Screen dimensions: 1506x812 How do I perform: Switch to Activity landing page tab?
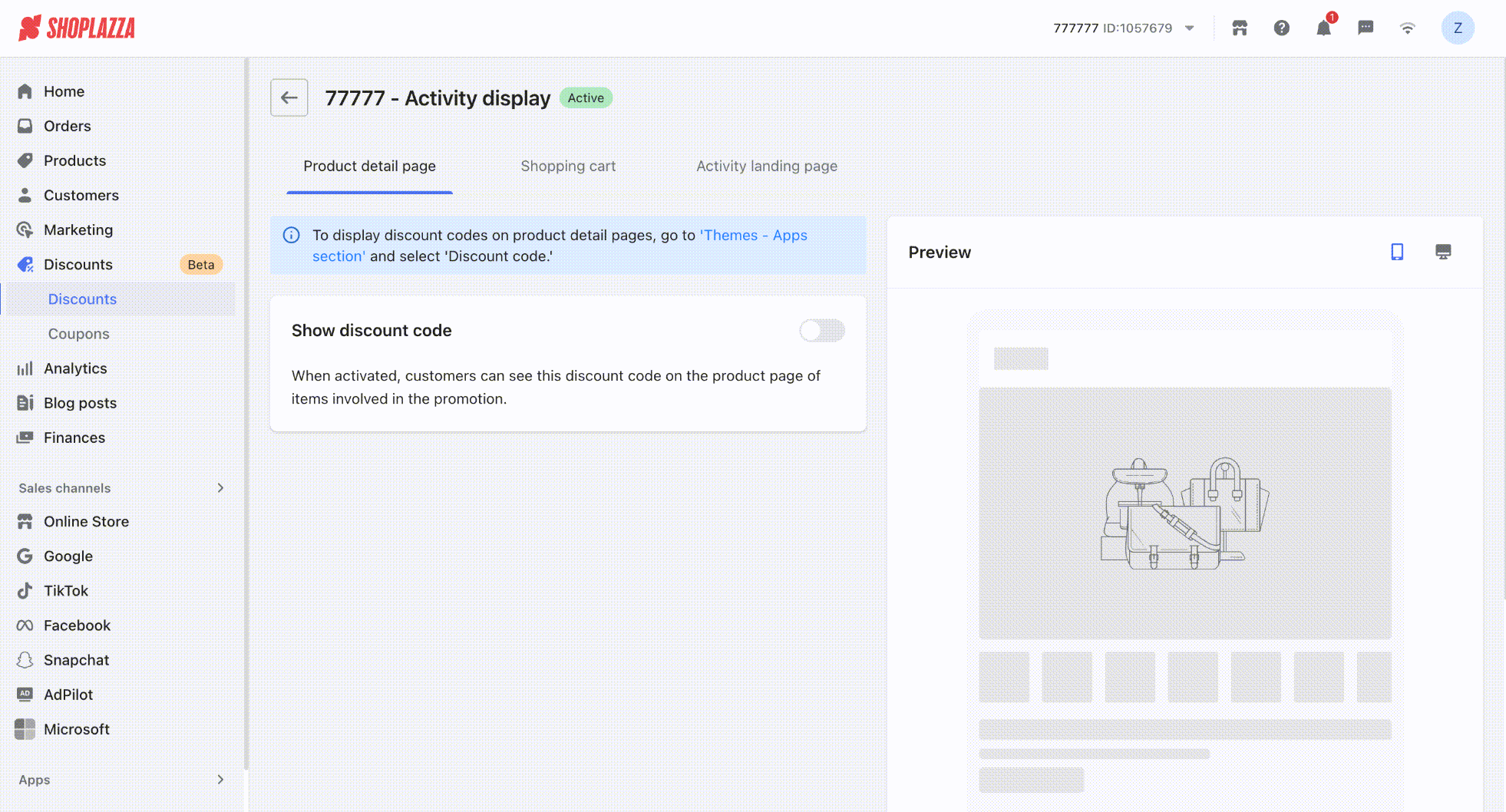click(766, 167)
